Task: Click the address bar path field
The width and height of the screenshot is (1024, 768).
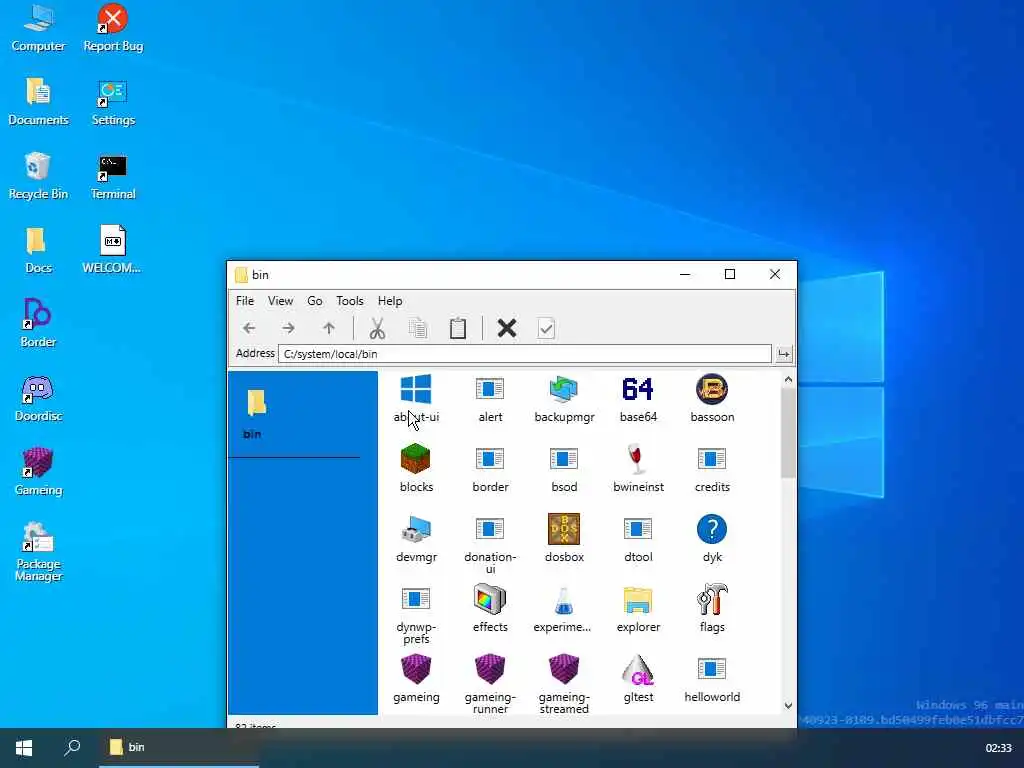Action: click(x=524, y=354)
